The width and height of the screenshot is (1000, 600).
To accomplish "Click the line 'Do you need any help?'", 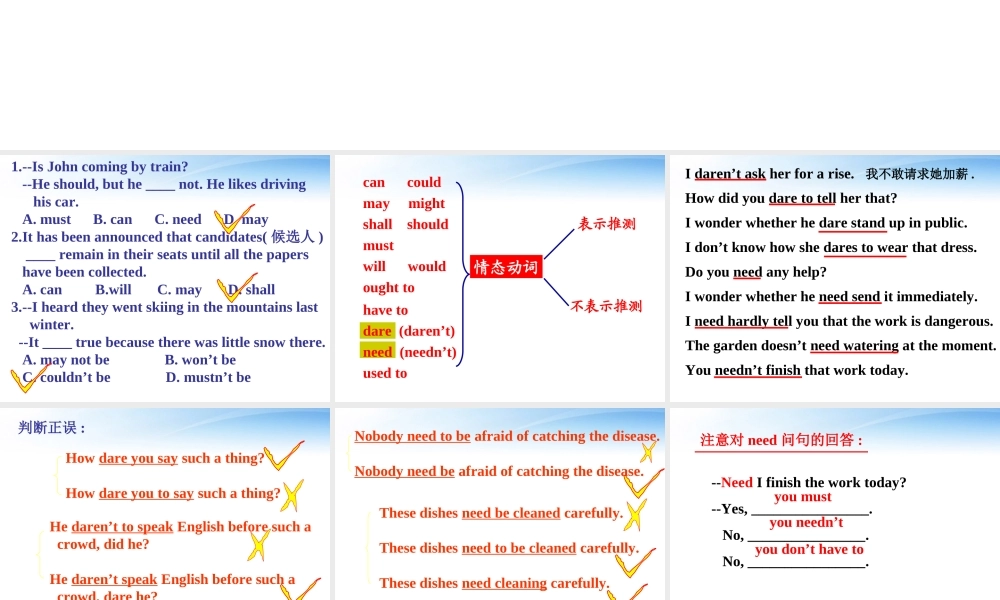I will point(756,272).
